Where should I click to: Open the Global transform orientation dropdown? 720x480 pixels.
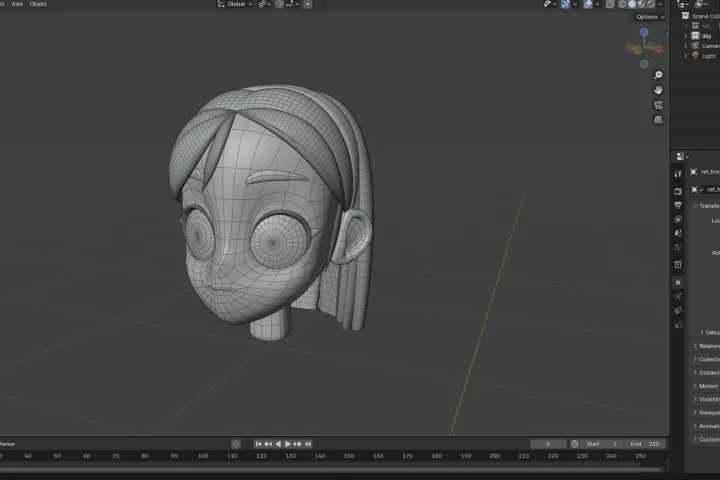coord(237,4)
